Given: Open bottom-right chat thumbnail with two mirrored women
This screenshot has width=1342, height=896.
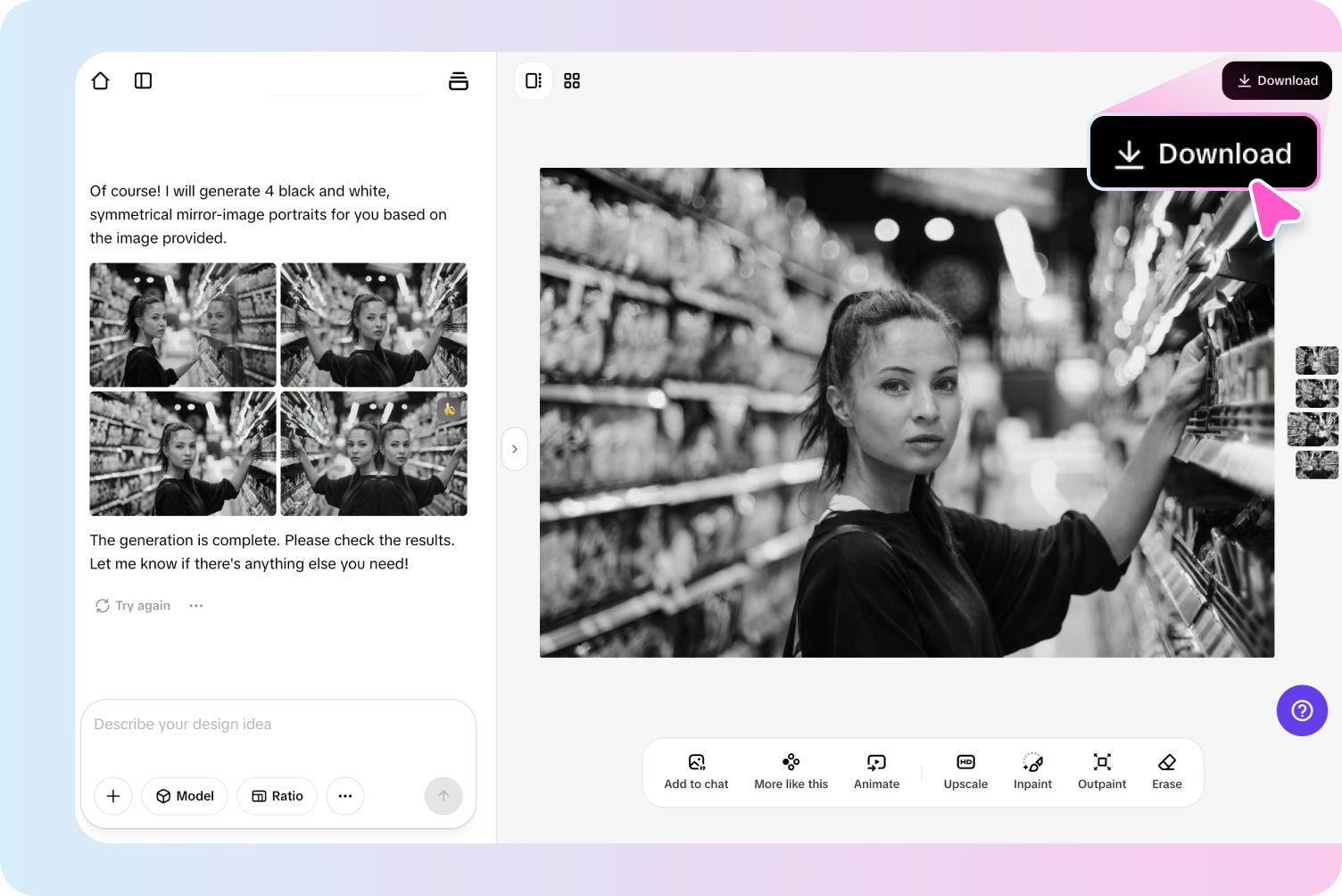Looking at the screenshot, I should pyautogui.click(x=374, y=453).
